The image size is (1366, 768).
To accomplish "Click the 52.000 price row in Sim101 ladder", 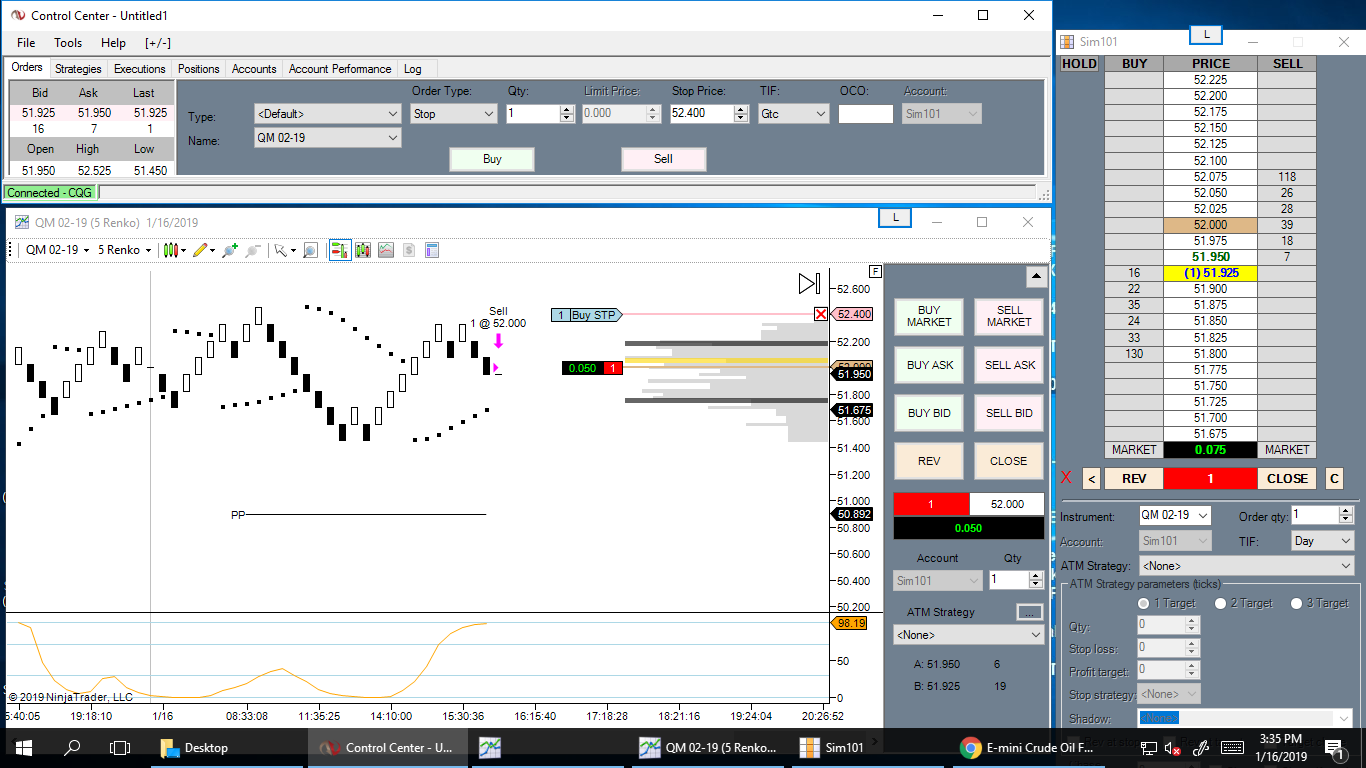I will (1210, 225).
